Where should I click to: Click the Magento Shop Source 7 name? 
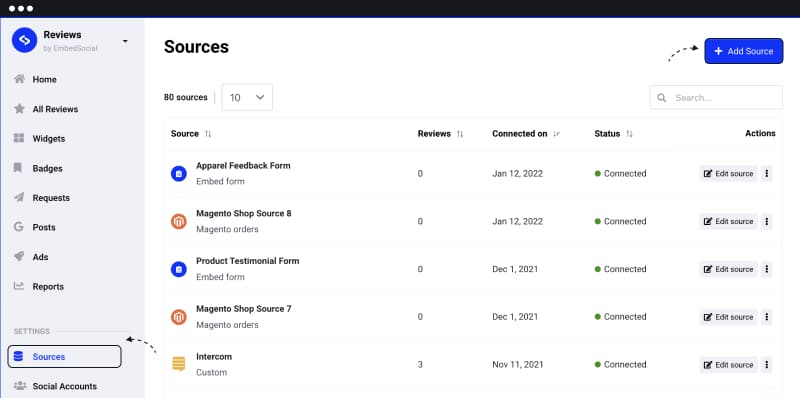click(244, 309)
